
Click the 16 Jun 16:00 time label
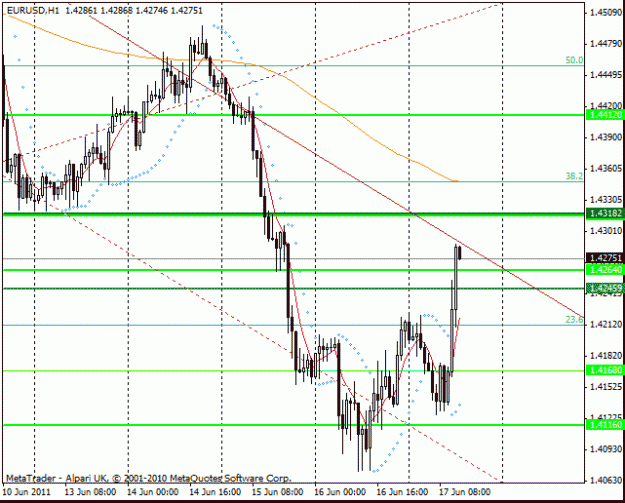click(402, 492)
